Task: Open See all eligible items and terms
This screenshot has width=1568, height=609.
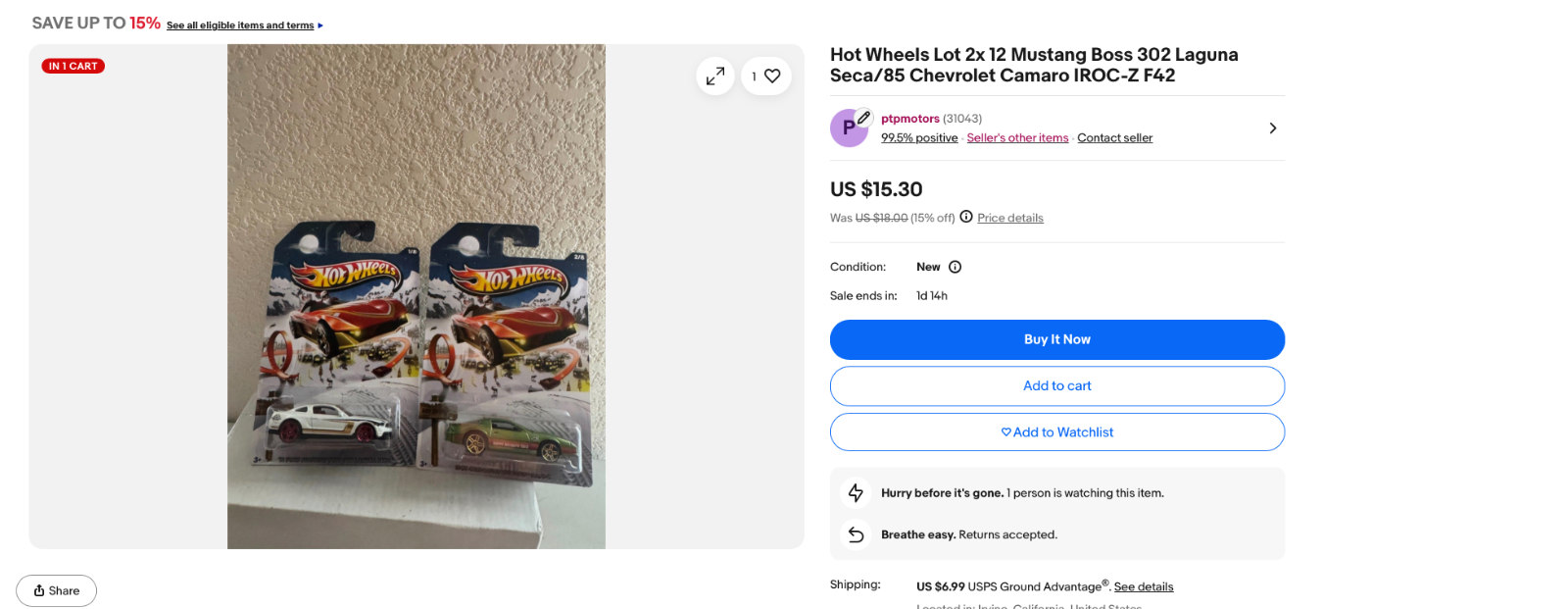Action: tap(240, 25)
